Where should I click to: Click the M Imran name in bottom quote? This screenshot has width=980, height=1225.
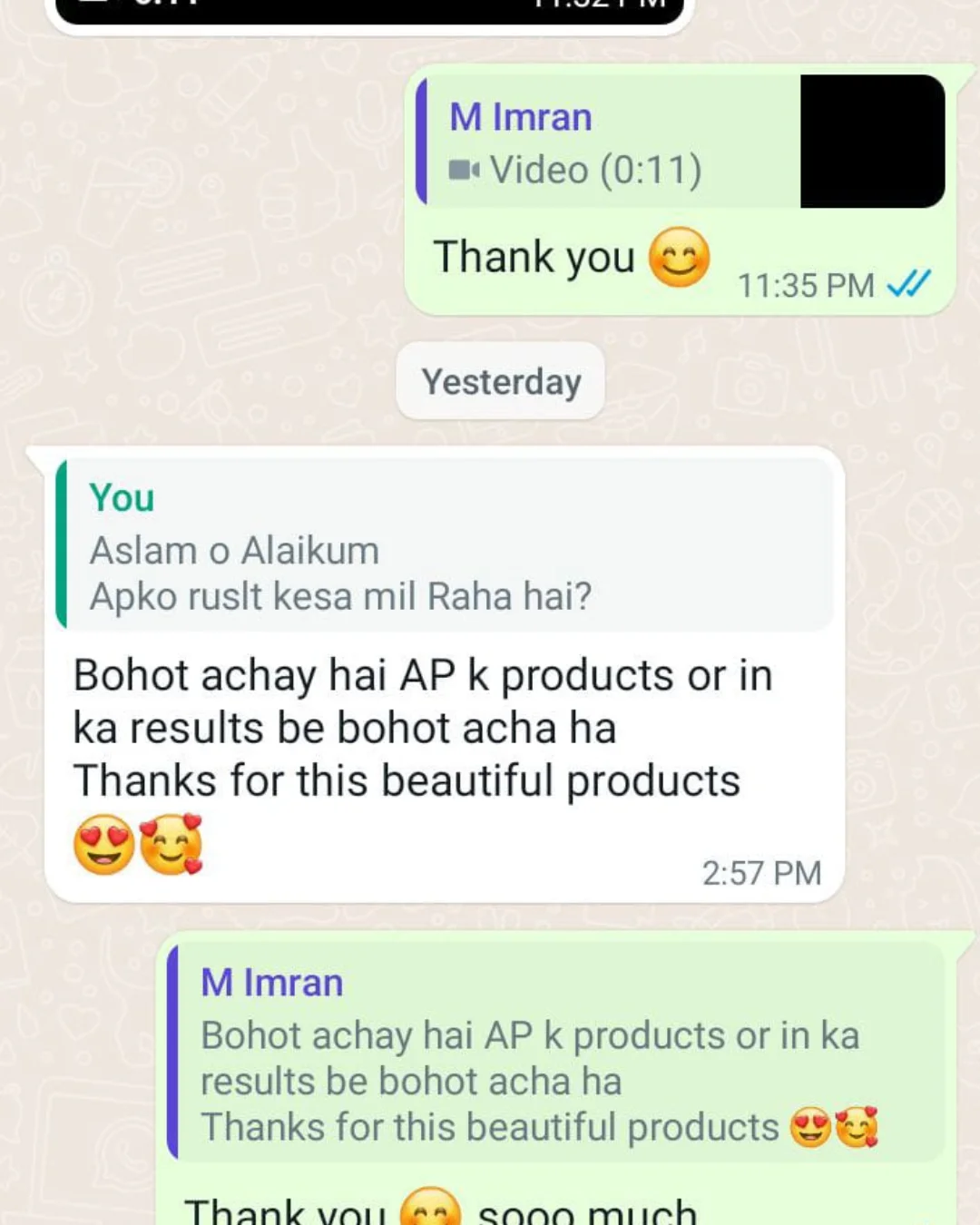point(272,983)
